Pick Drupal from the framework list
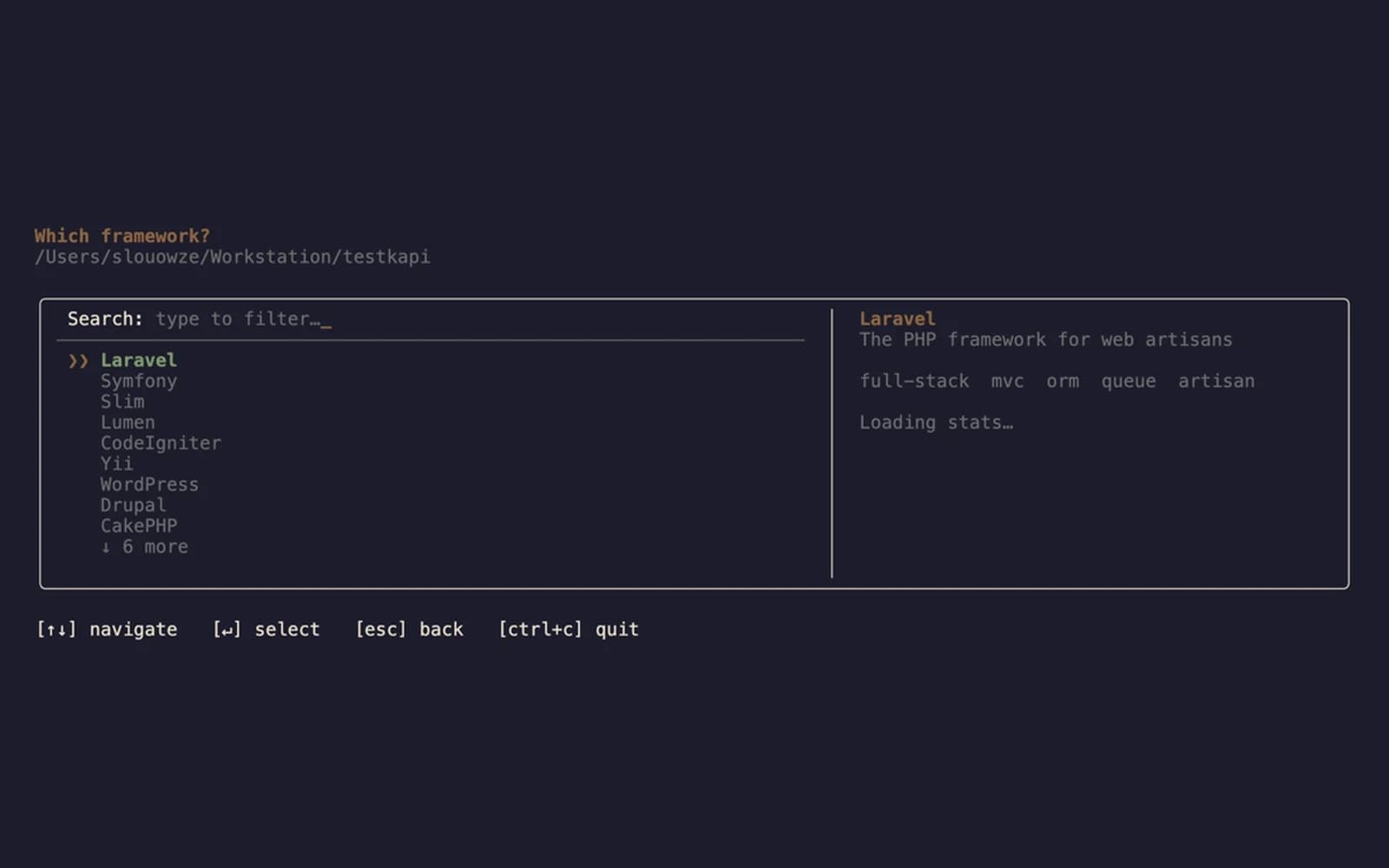 click(x=133, y=505)
